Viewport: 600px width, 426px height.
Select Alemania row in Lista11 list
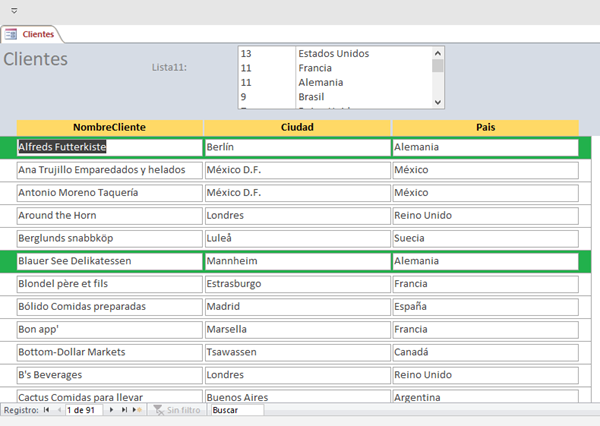click(335, 83)
